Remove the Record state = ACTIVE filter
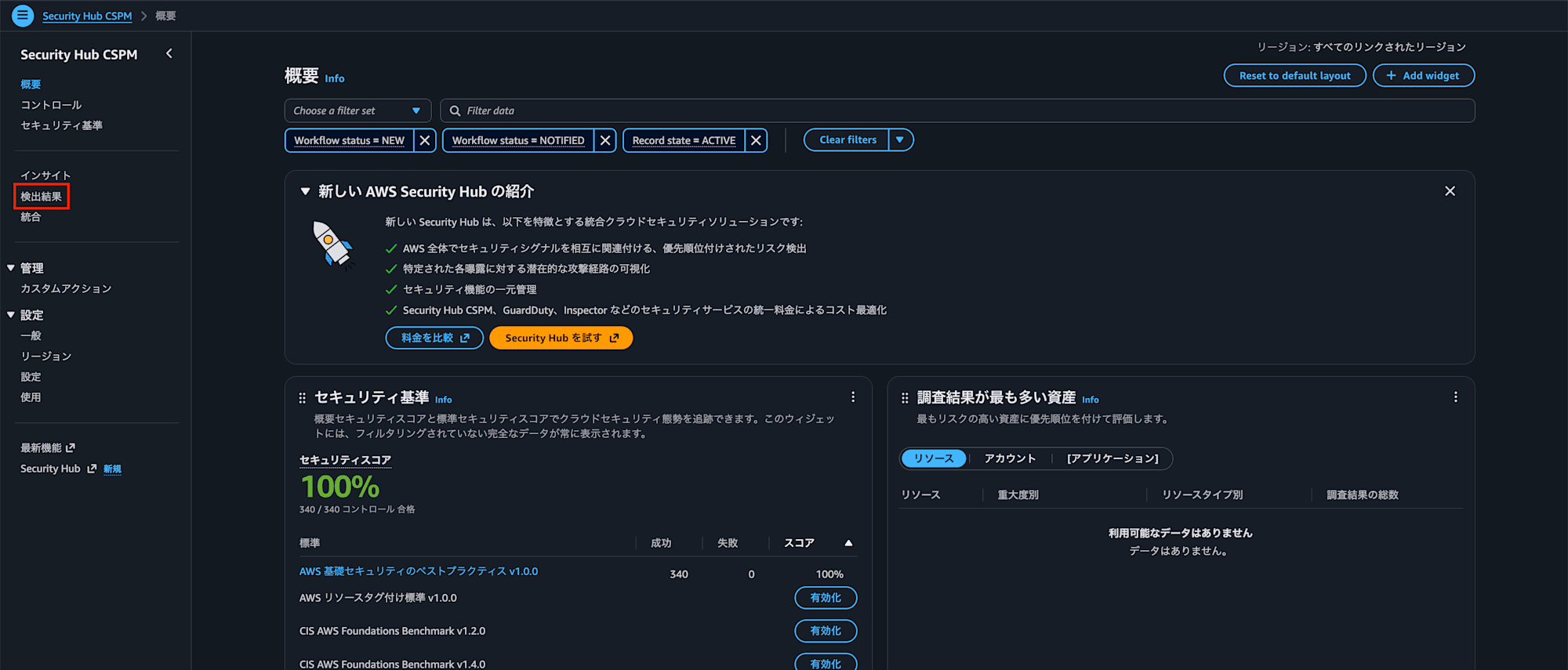Screen dimensions: 1568x670 [756, 140]
